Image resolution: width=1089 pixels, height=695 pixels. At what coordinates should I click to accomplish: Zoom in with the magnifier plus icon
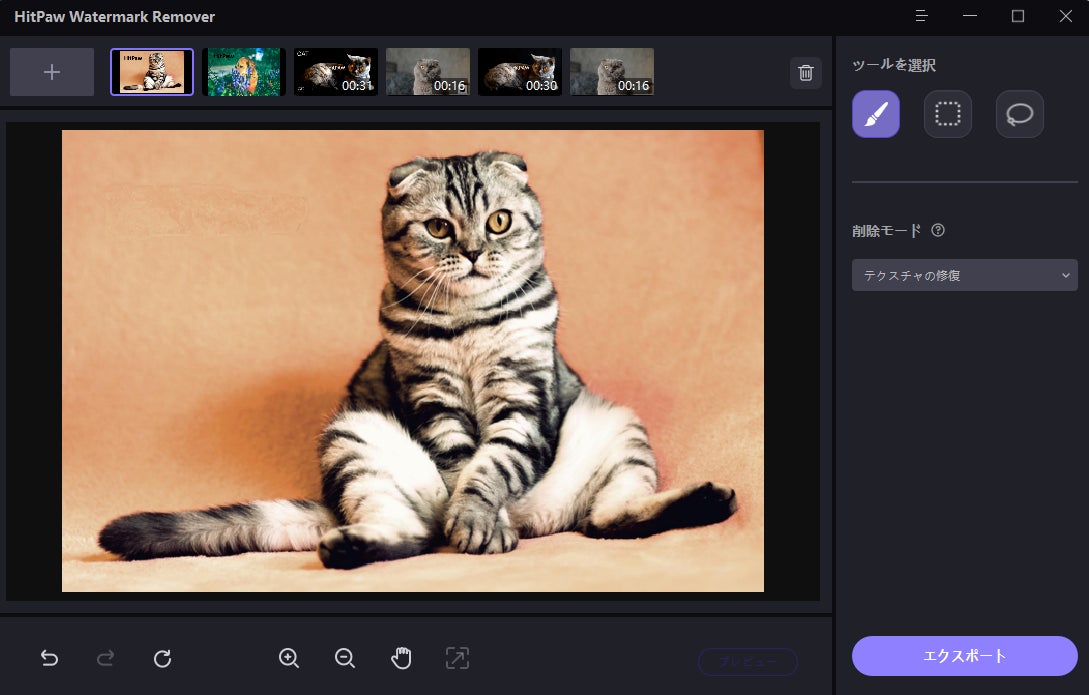289,658
